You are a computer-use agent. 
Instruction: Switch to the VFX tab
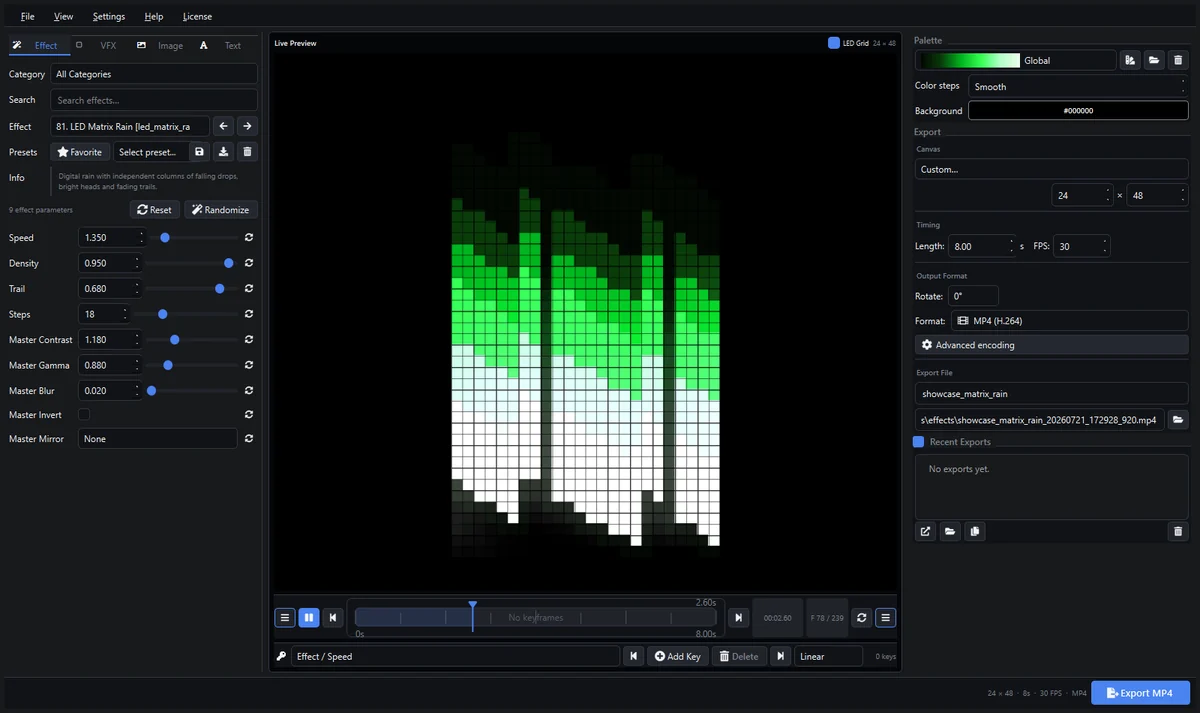109,45
